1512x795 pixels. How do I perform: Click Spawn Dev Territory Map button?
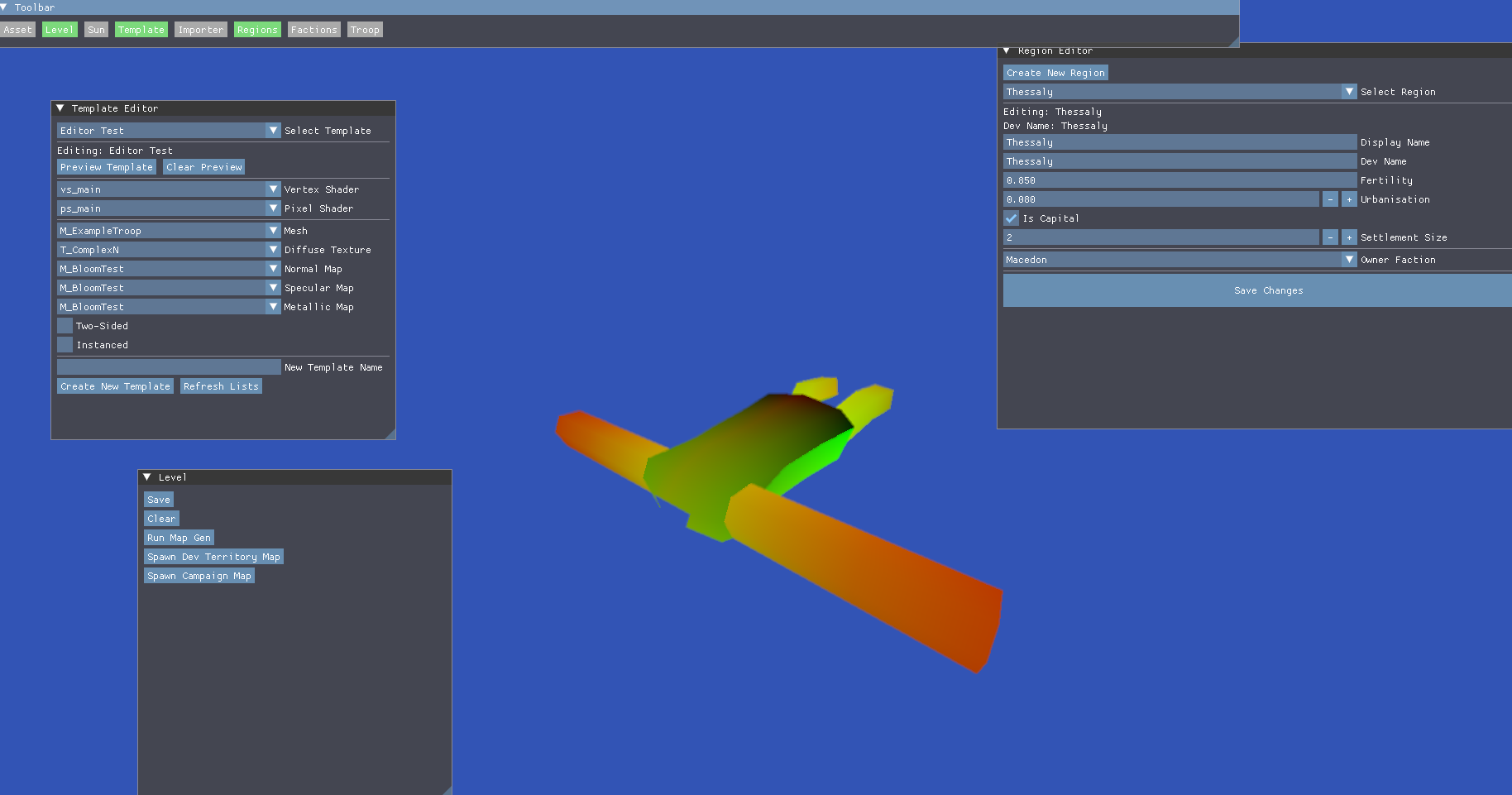point(213,557)
